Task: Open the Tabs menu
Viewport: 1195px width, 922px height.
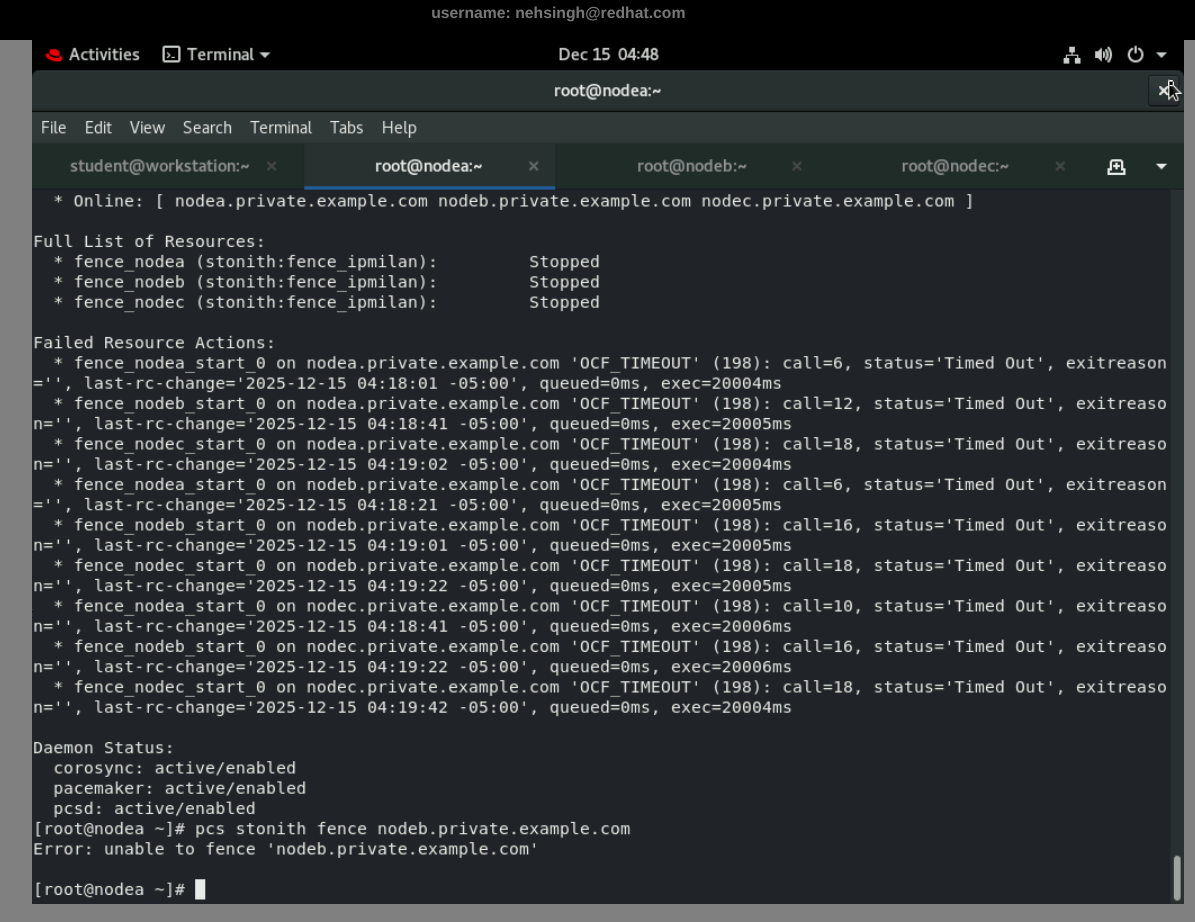Action: [346, 128]
